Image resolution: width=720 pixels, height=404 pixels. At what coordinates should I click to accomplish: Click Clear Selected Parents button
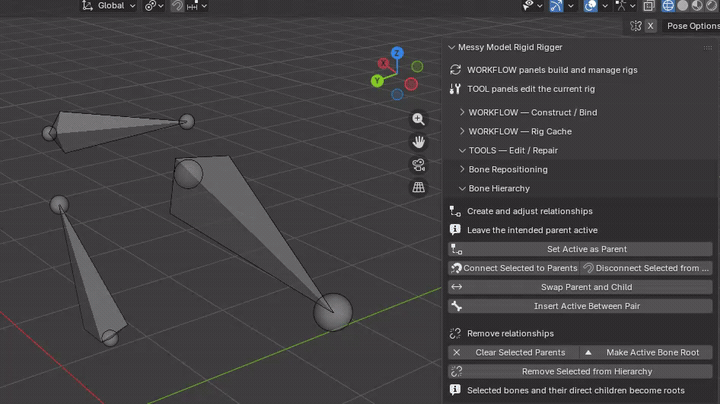[x=514, y=353]
